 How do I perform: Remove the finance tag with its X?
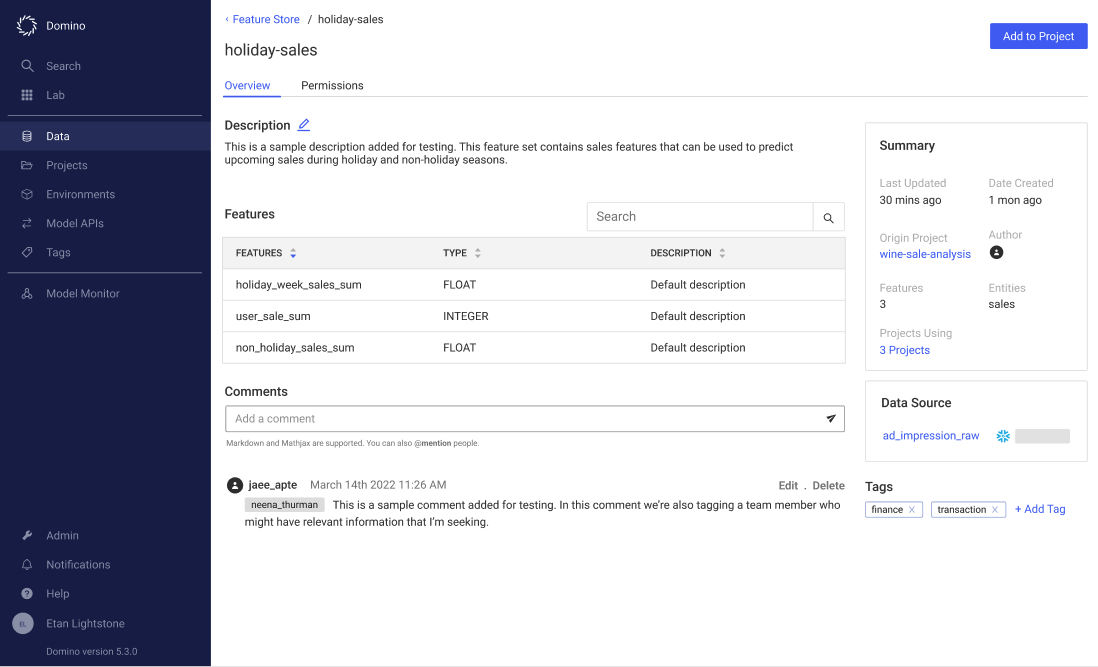(x=912, y=510)
